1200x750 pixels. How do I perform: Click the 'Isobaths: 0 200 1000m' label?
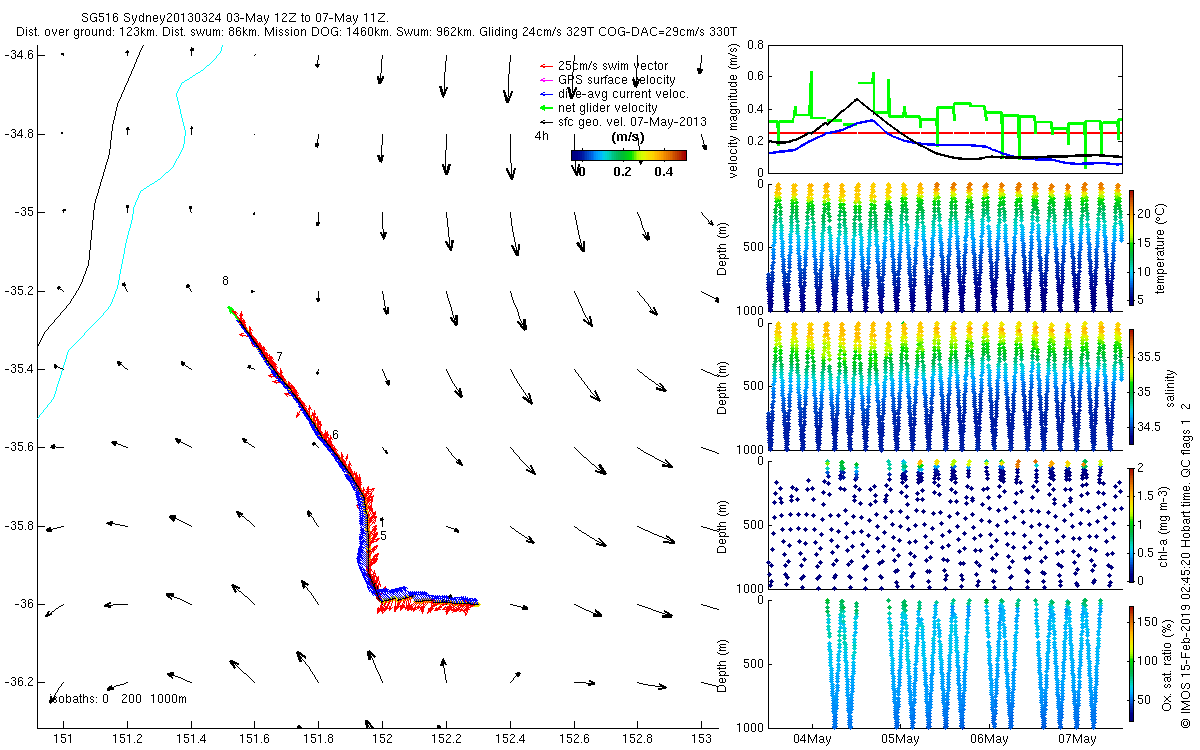pyautogui.click(x=117, y=698)
